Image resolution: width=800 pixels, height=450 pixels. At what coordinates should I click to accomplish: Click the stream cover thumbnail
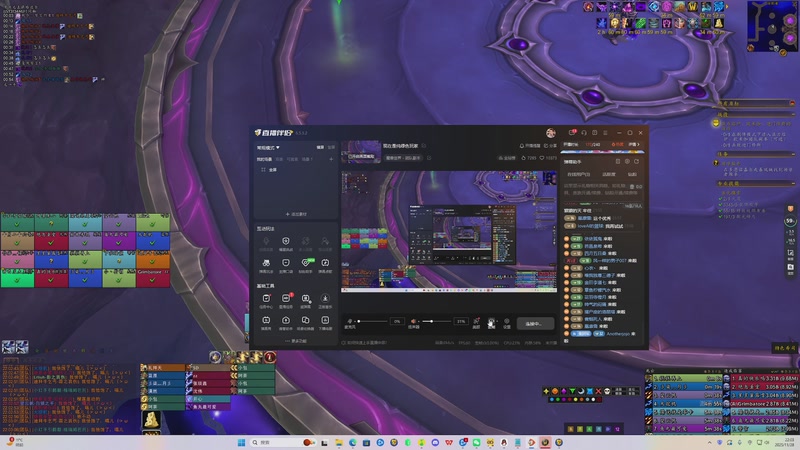[361, 152]
